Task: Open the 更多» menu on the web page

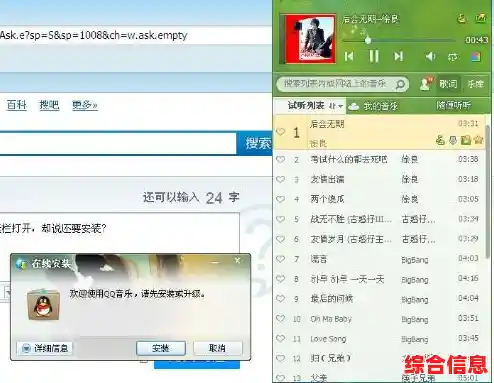Action: pos(85,105)
